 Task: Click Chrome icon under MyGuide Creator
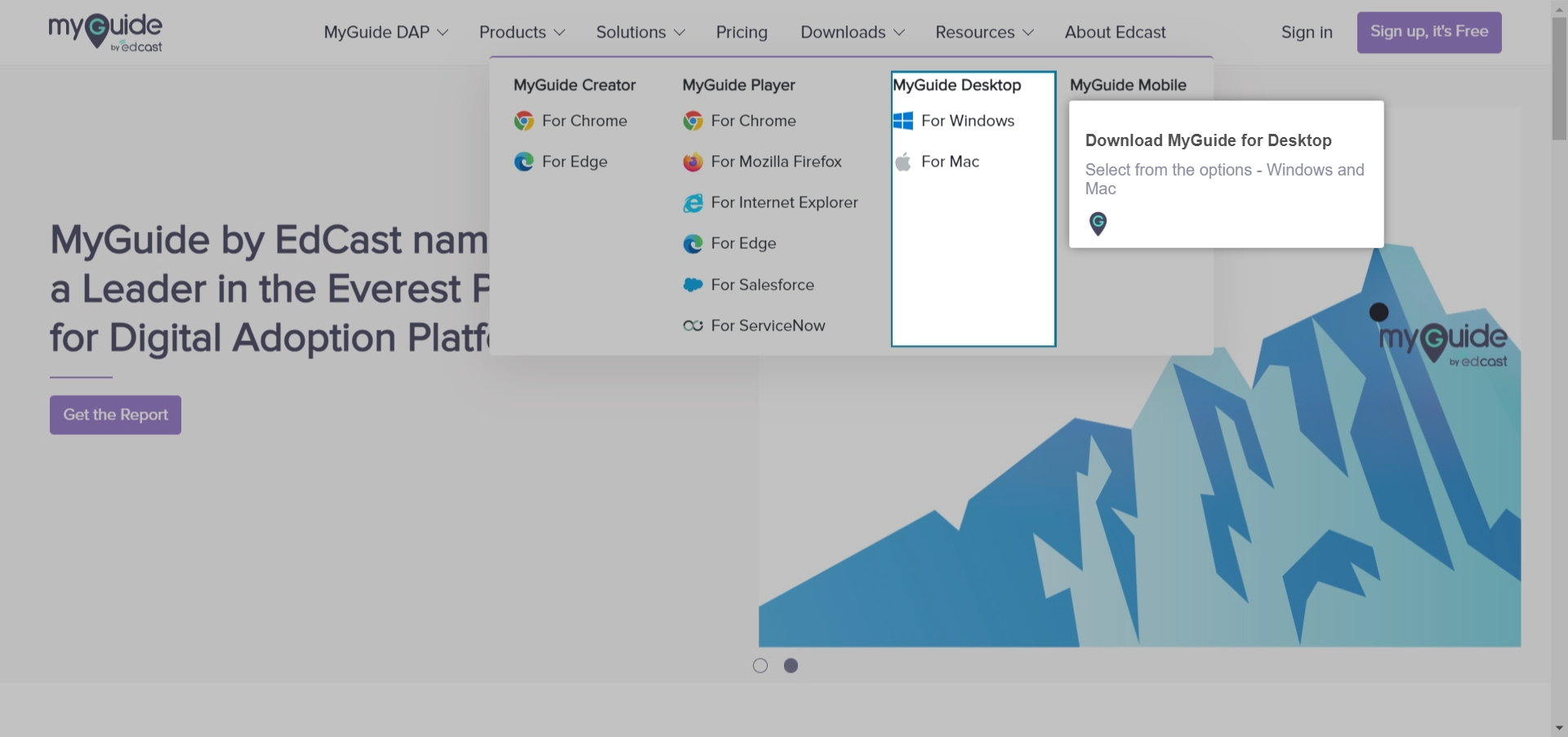pyautogui.click(x=523, y=121)
